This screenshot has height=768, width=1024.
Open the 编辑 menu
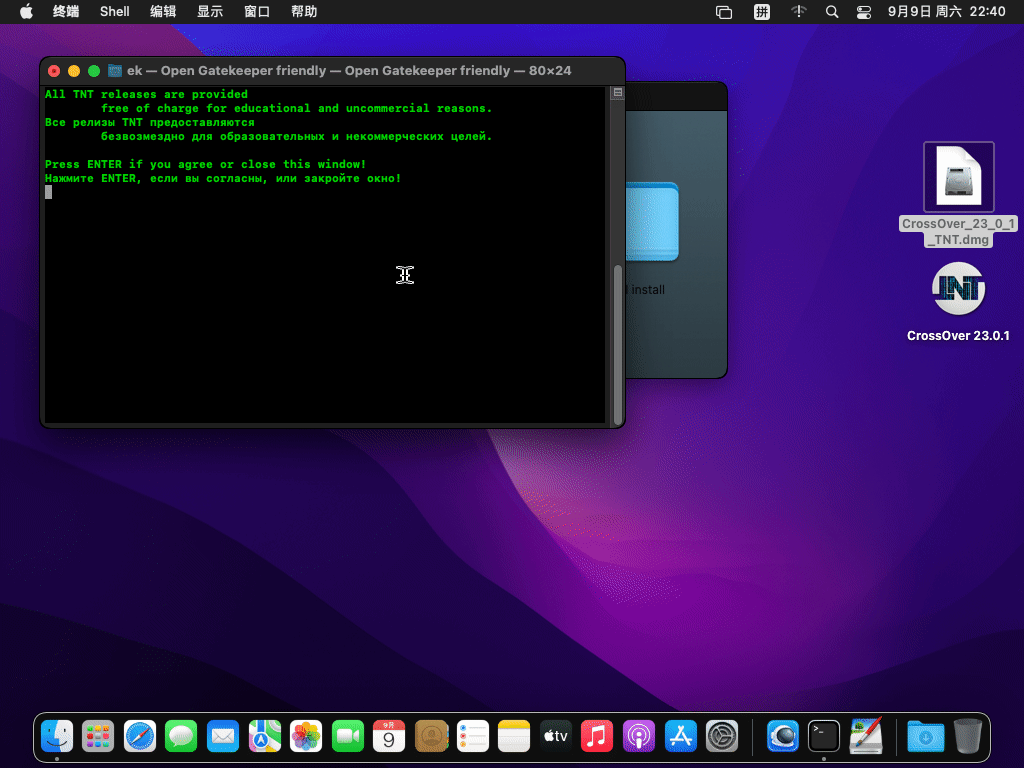(x=163, y=12)
